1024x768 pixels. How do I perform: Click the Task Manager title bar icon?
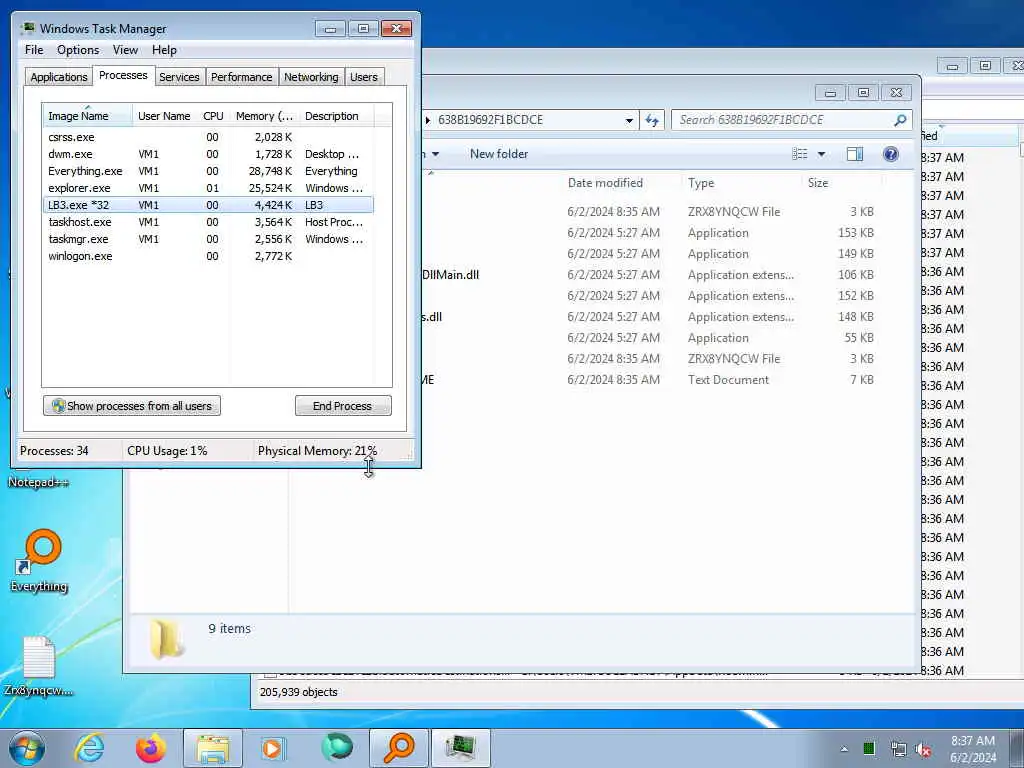click(x=27, y=28)
